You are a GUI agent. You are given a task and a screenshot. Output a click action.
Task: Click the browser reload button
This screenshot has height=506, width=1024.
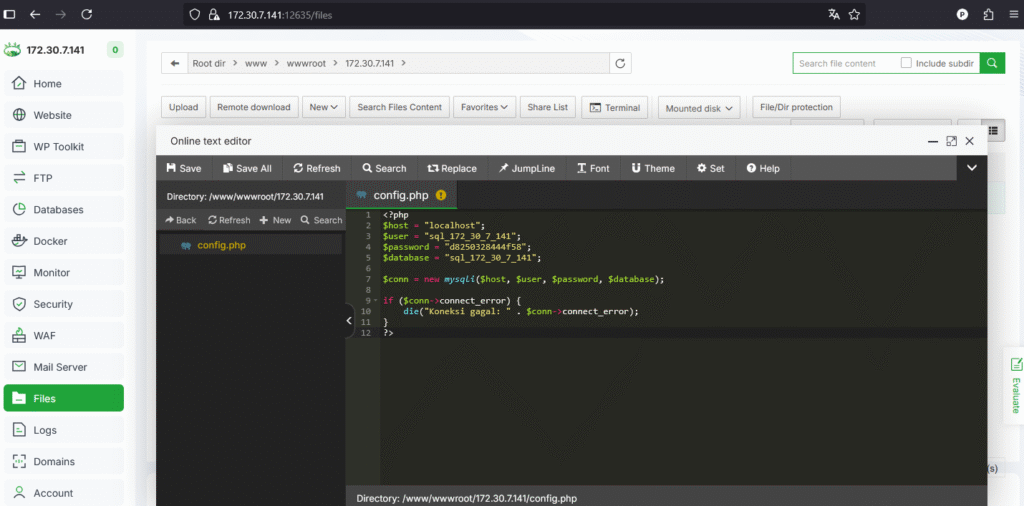pos(87,14)
